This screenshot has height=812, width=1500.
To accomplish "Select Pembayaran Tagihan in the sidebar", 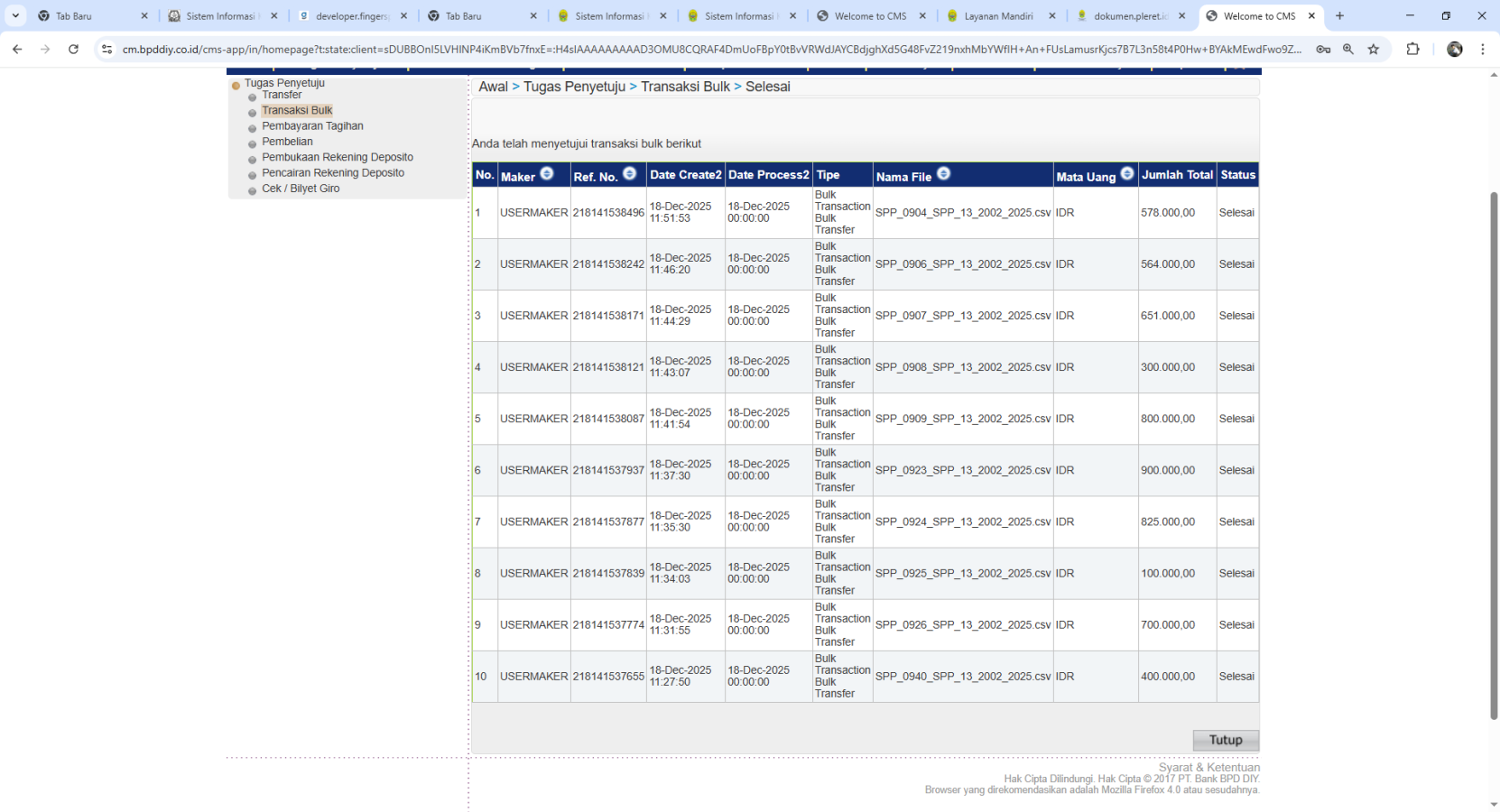I will tap(312, 126).
